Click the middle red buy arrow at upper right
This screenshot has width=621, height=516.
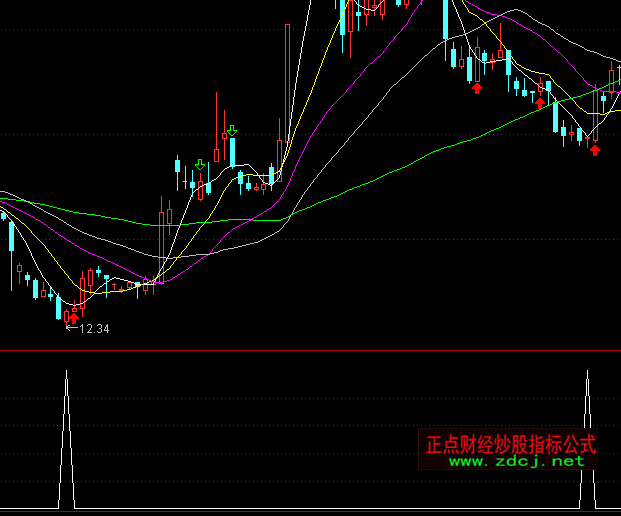pyautogui.click(x=540, y=102)
